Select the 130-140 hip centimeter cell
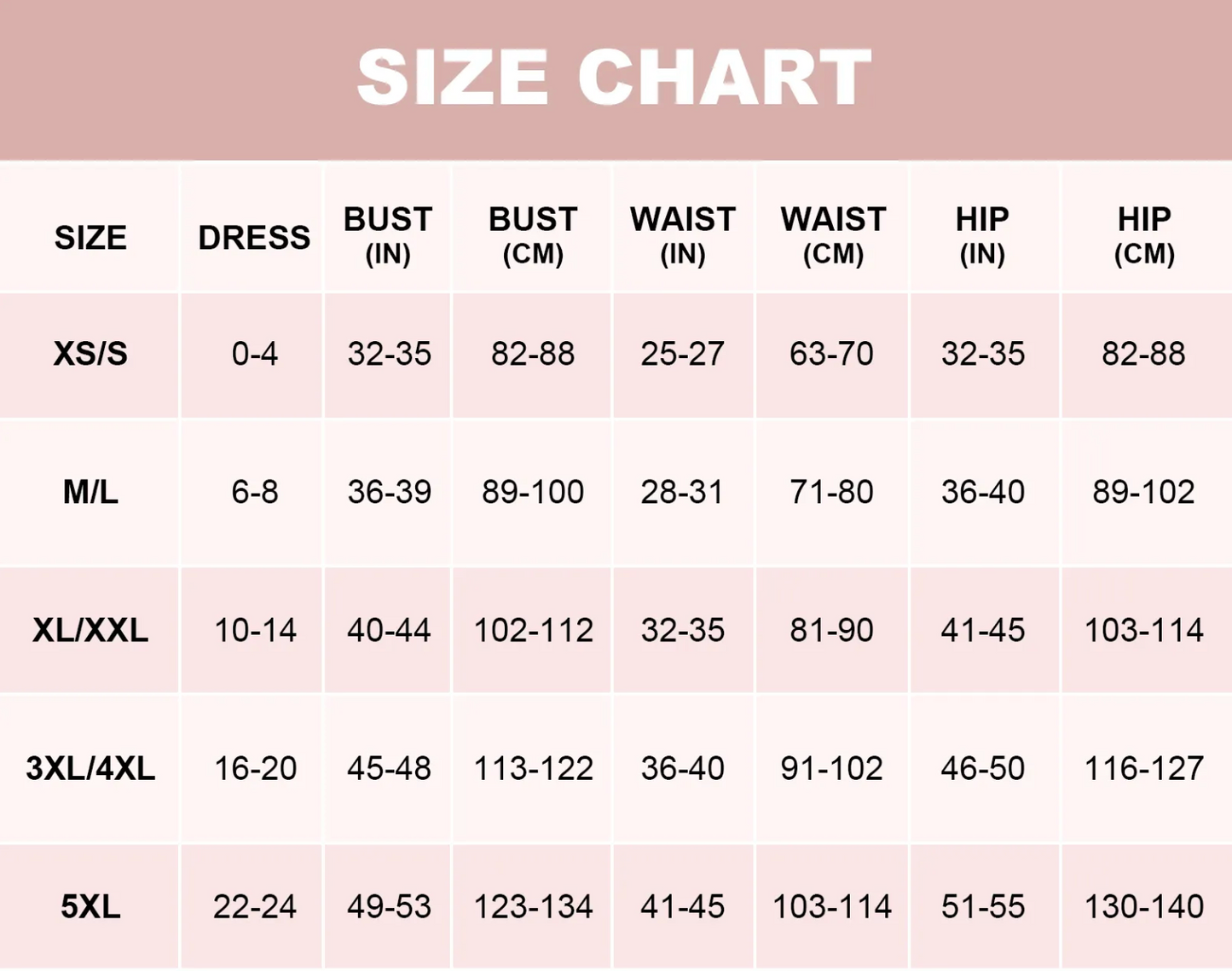 coord(1143,906)
